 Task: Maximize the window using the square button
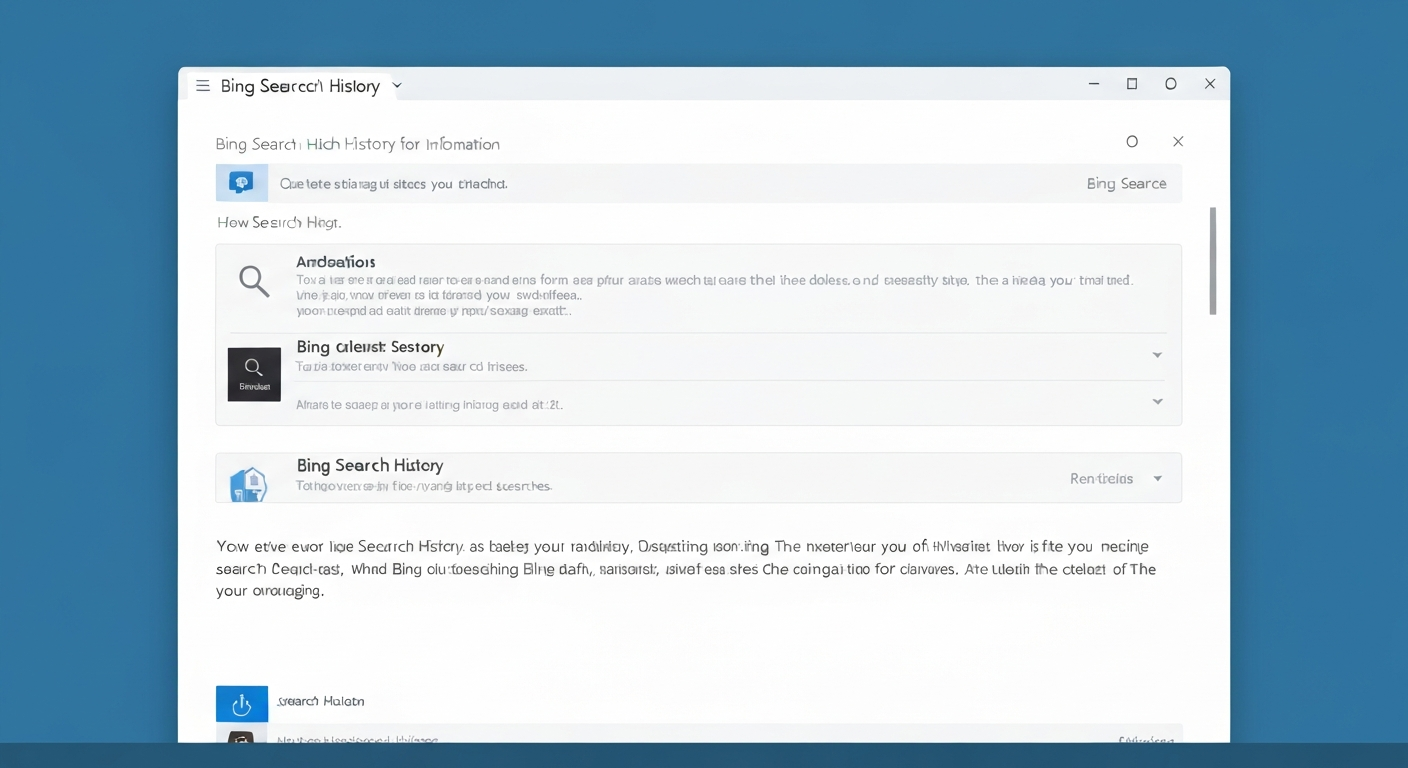[1132, 85]
